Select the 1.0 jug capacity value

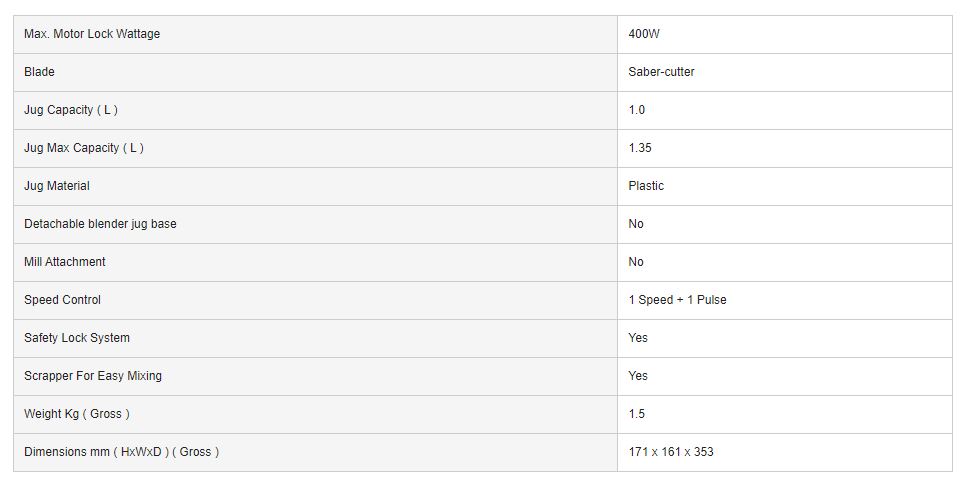[637, 110]
